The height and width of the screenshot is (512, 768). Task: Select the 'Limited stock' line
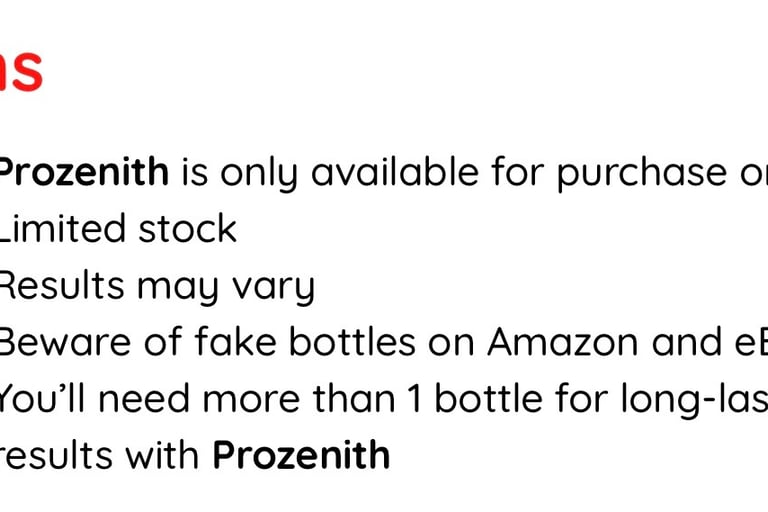[118, 228]
